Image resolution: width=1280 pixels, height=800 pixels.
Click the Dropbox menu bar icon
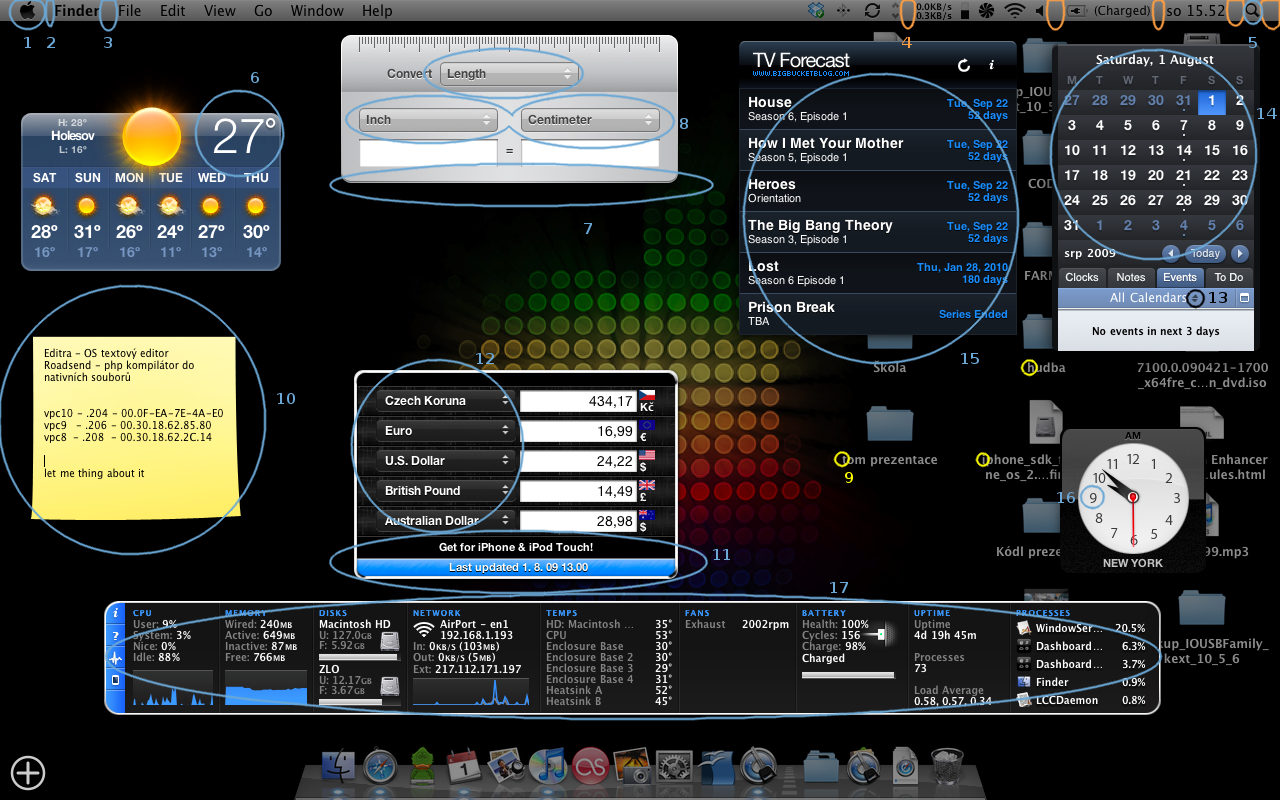click(816, 11)
